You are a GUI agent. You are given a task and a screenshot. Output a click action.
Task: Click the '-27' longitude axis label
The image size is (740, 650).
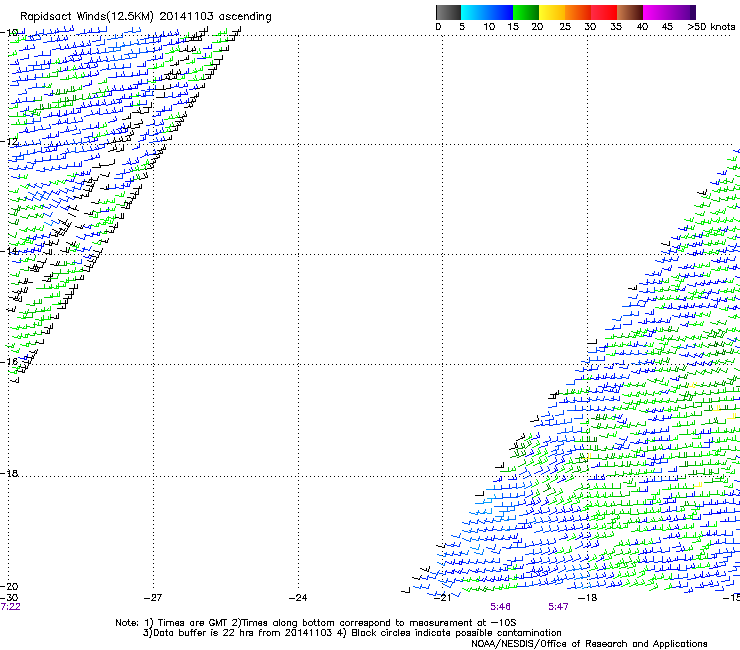click(x=153, y=598)
